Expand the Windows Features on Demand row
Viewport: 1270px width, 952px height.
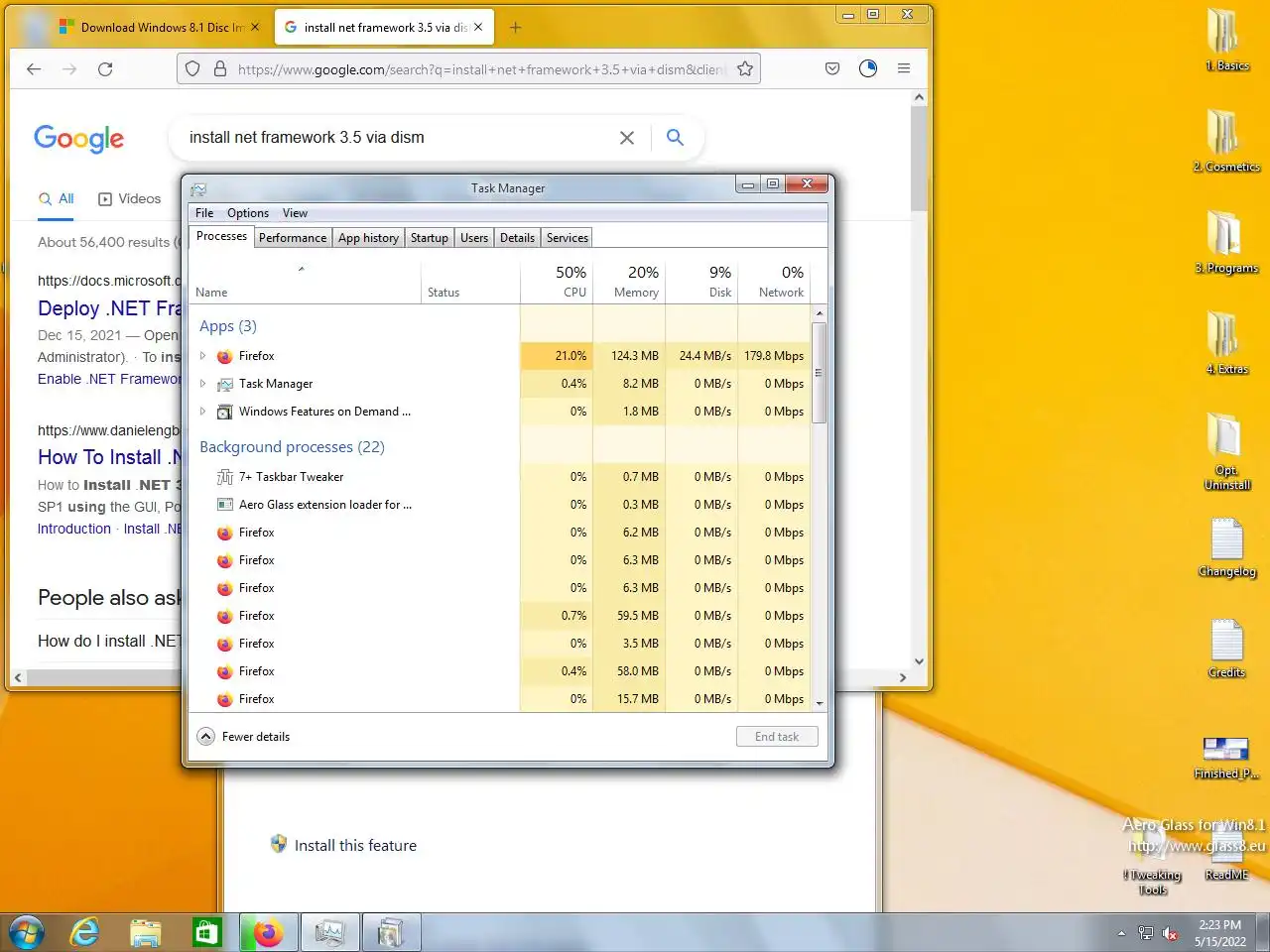pos(203,412)
